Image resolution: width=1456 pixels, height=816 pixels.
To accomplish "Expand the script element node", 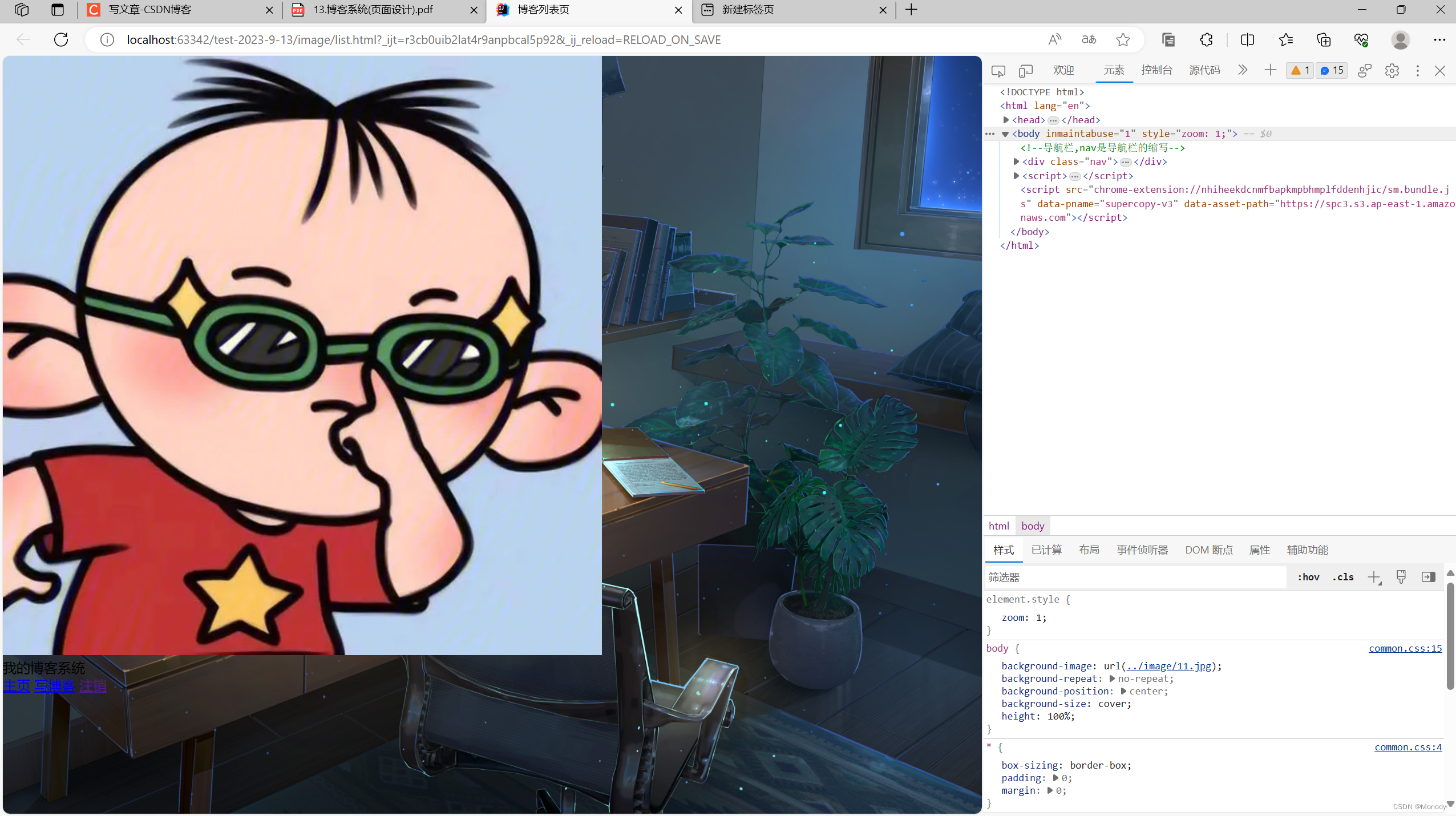I will click(x=1016, y=176).
